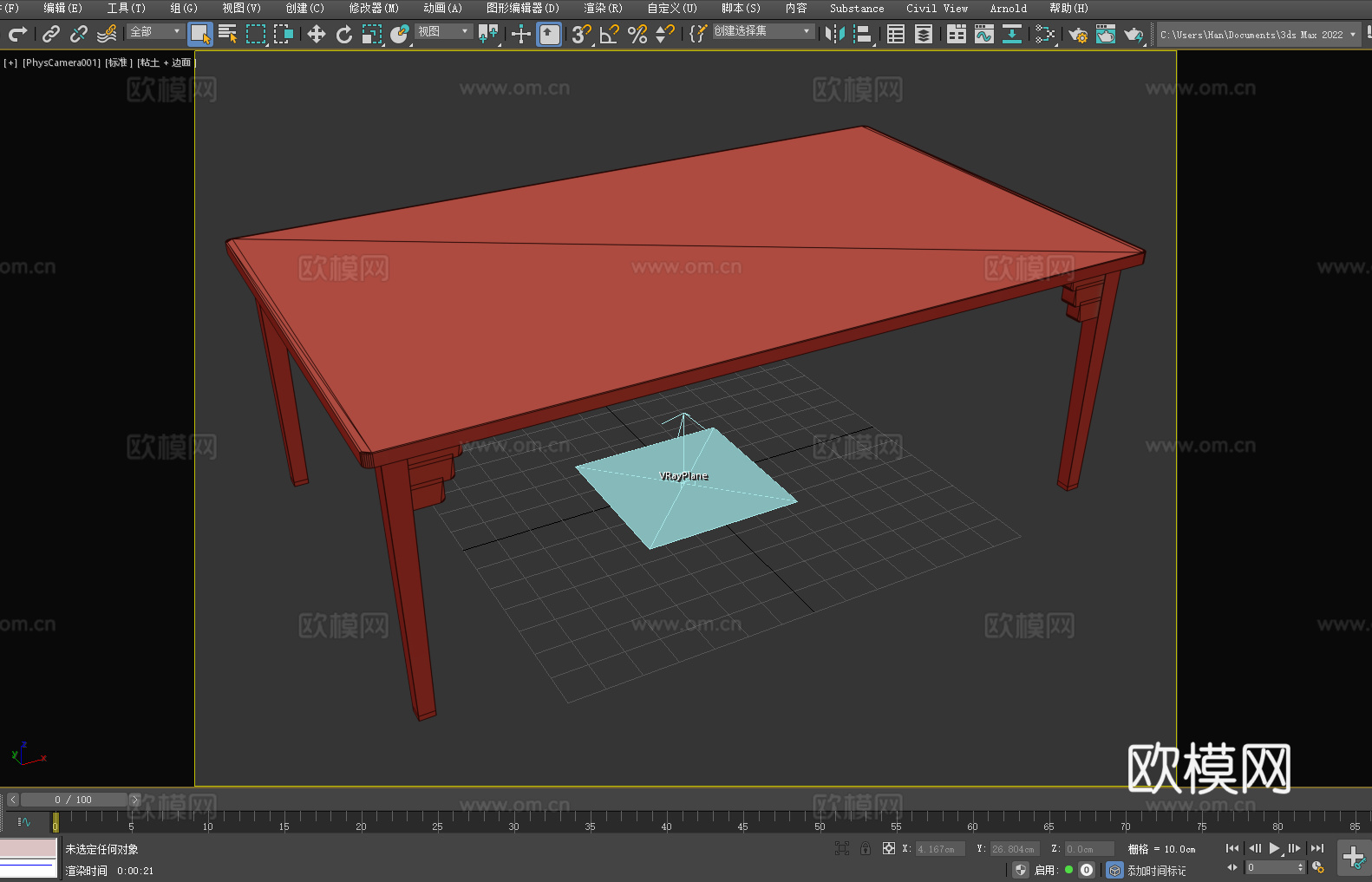Step the time slider left arrow
The image size is (1372, 882).
[x=13, y=800]
